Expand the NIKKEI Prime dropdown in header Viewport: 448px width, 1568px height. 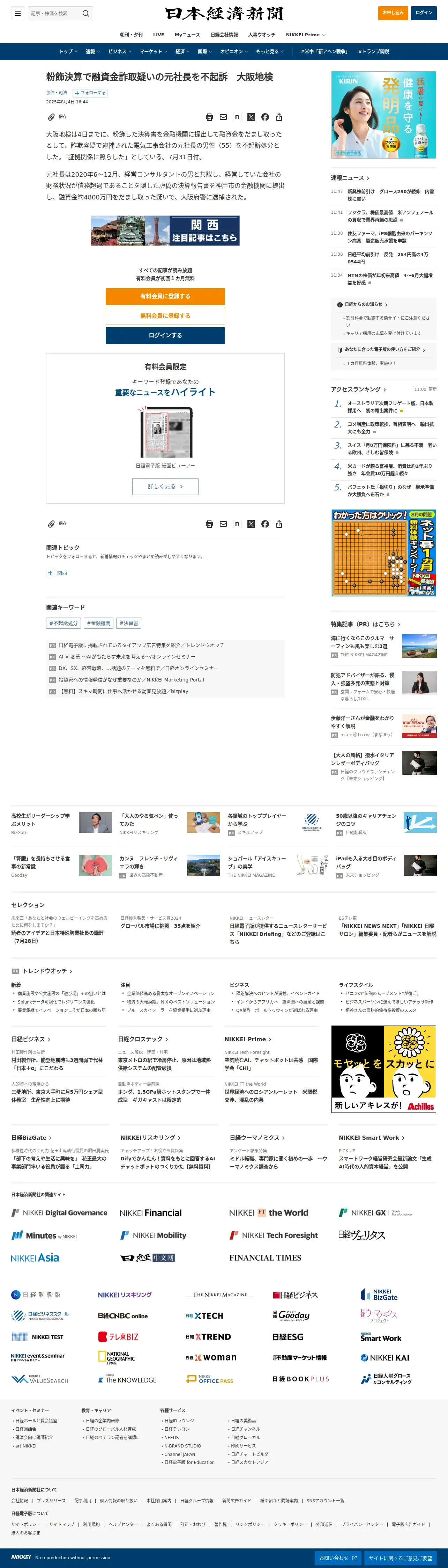point(306,35)
